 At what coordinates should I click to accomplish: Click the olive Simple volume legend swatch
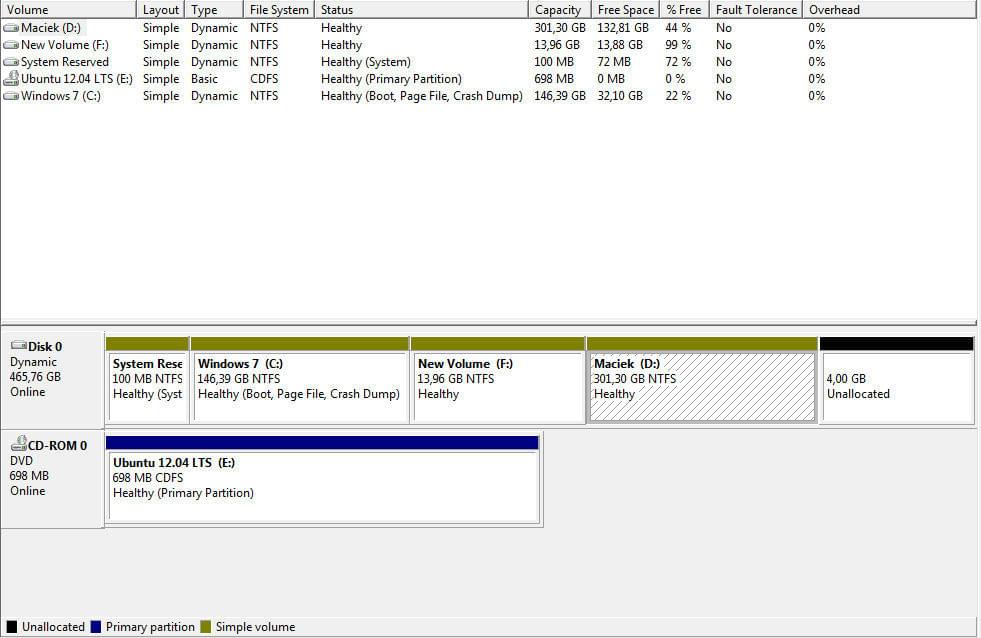206,627
